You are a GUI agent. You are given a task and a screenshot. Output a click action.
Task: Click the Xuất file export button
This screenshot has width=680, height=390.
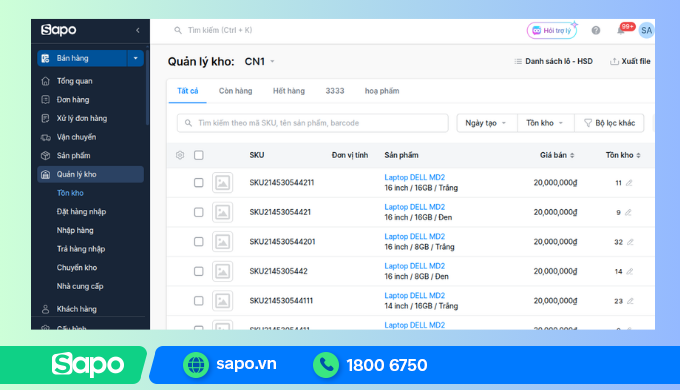[630, 62]
